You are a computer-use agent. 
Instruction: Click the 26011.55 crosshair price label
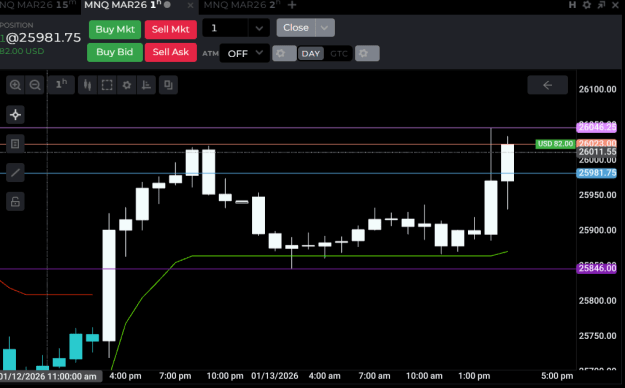(596, 152)
